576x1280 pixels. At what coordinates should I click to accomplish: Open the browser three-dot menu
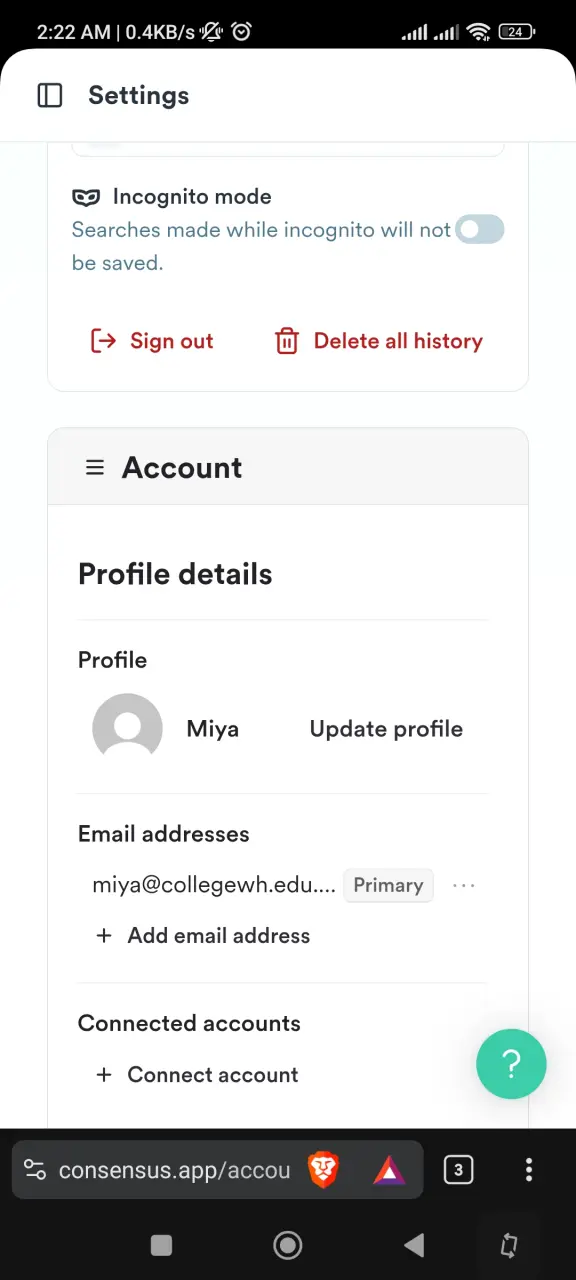pyautogui.click(x=529, y=1170)
